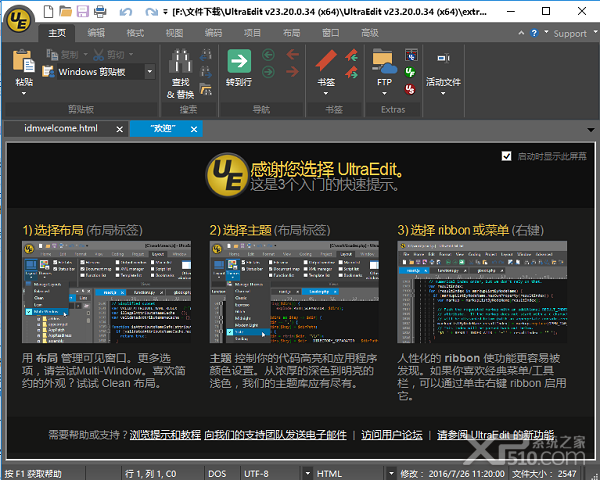Click the clipboard user icon beside combo box
Image resolution: width=600 pixels, height=480 pixels.
[x=48, y=71]
